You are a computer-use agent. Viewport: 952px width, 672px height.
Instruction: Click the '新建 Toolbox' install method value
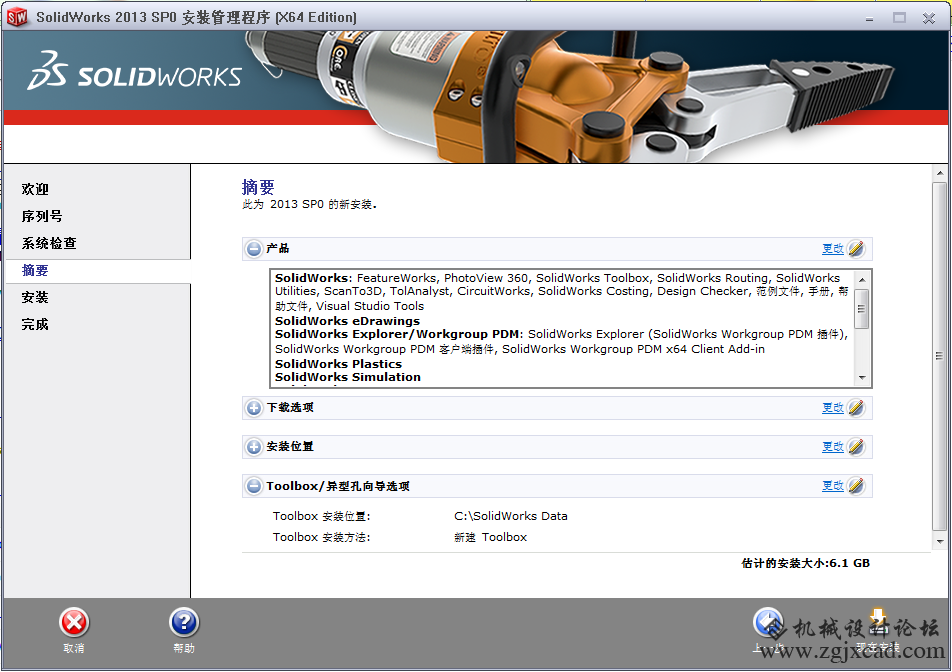pyautogui.click(x=491, y=537)
